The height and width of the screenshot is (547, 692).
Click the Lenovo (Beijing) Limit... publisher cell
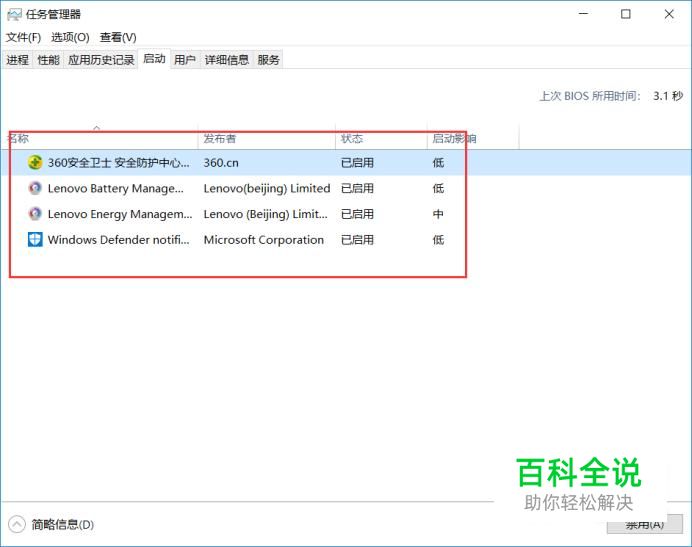(266, 214)
